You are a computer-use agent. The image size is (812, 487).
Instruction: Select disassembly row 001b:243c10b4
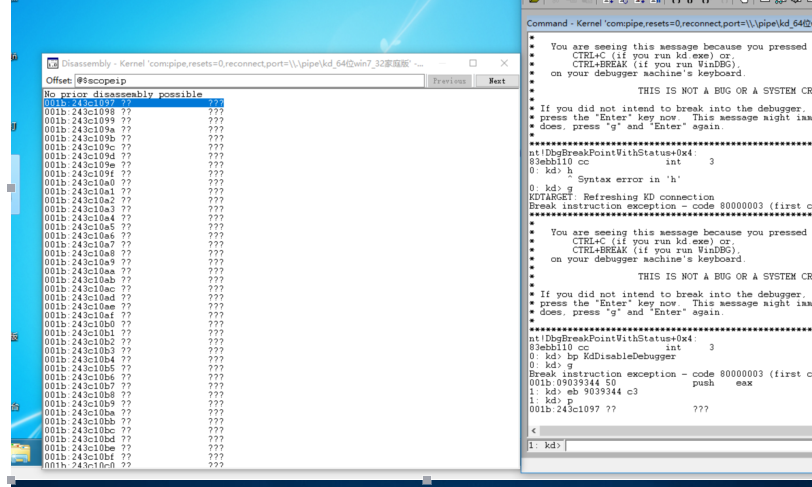coord(134,360)
